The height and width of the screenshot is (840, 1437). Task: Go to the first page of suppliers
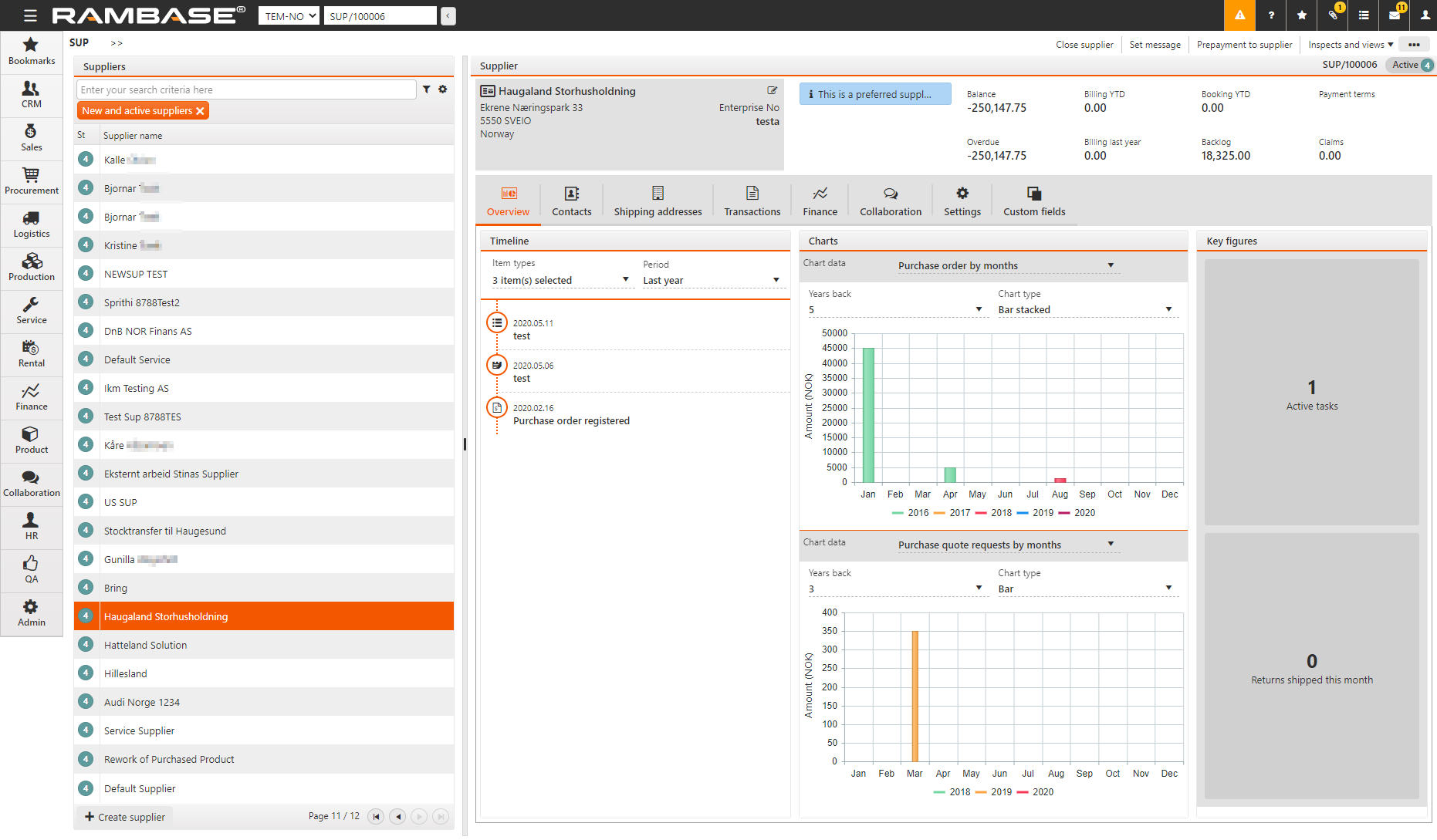click(x=376, y=816)
